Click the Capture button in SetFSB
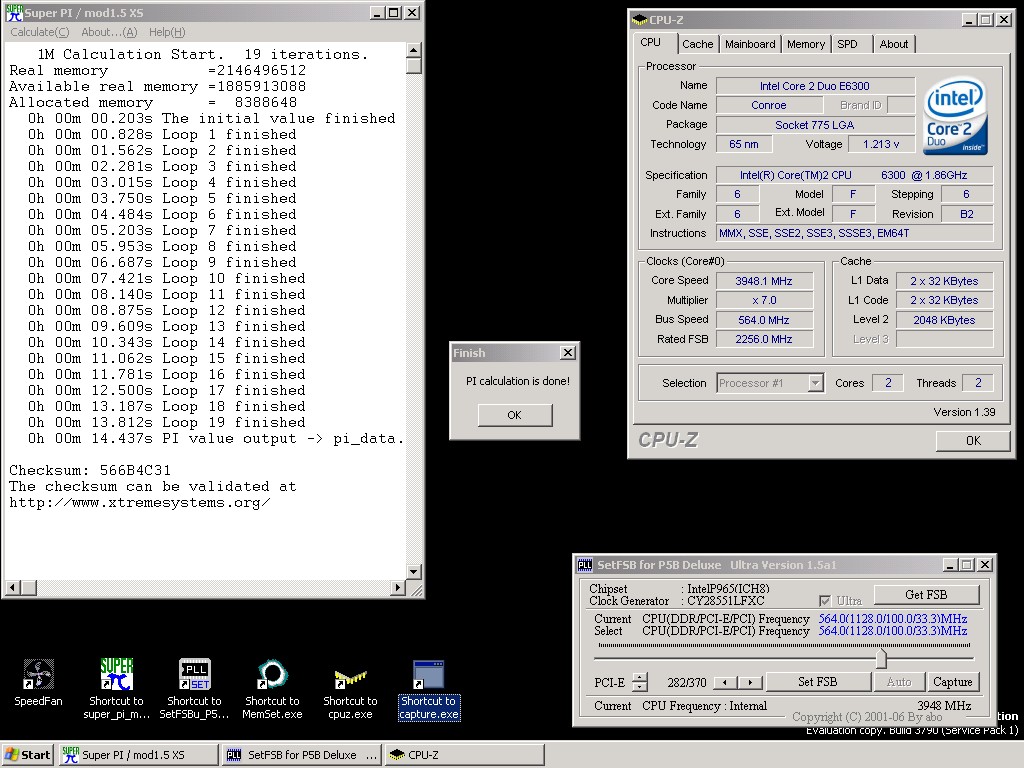Image resolution: width=1024 pixels, height=768 pixels. (953, 682)
